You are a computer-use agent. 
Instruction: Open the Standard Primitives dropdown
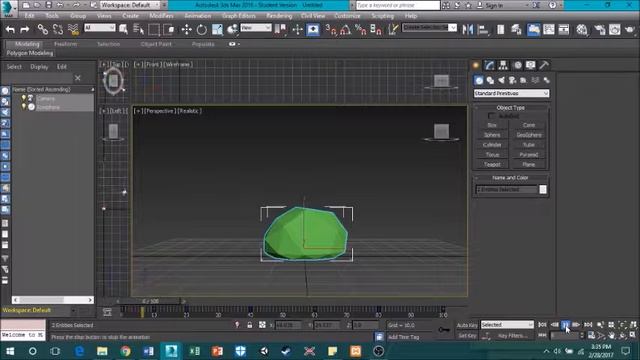click(511, 93)
